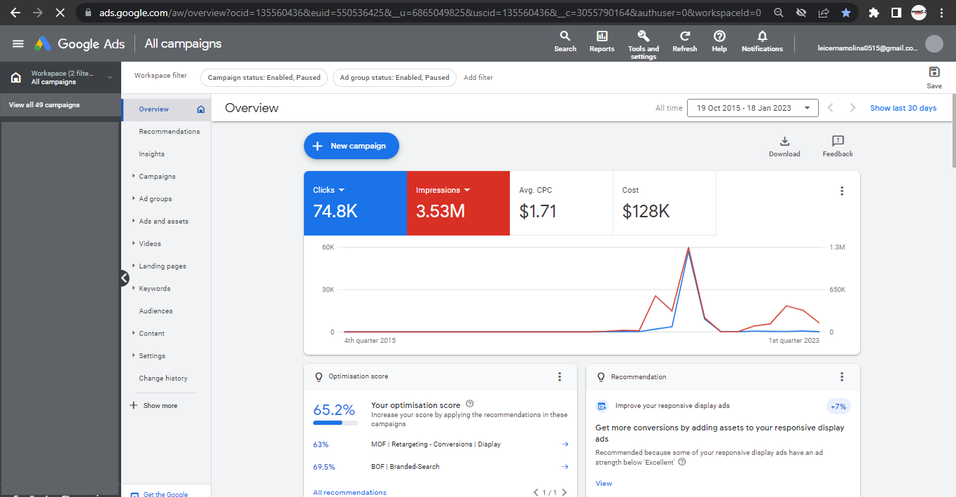Viewport: 956px width, 497px height.
Task: Select Recommendations in left navigation
Action: (x=169, y=131)
